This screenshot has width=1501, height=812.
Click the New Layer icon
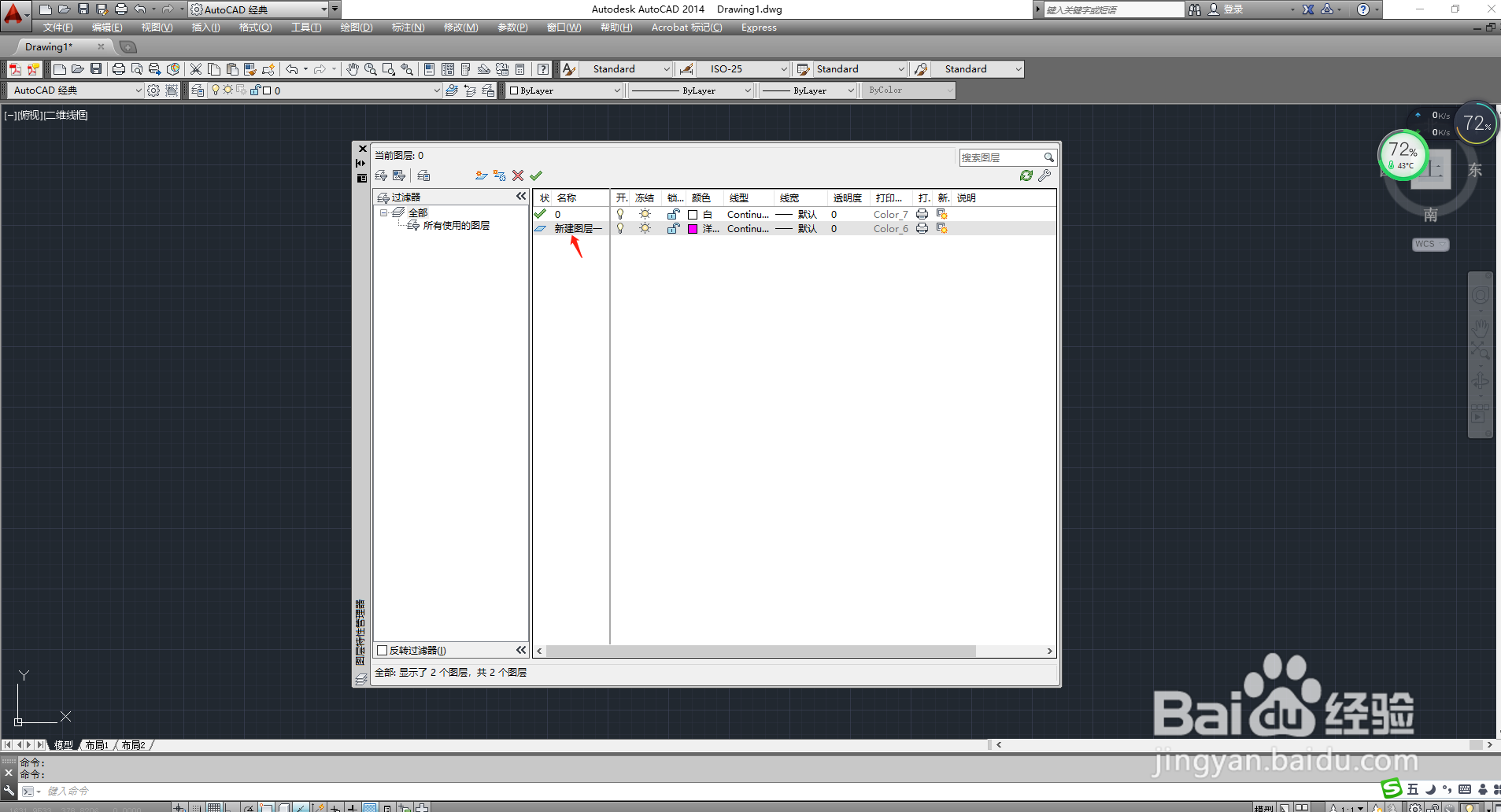pos(481,175)
